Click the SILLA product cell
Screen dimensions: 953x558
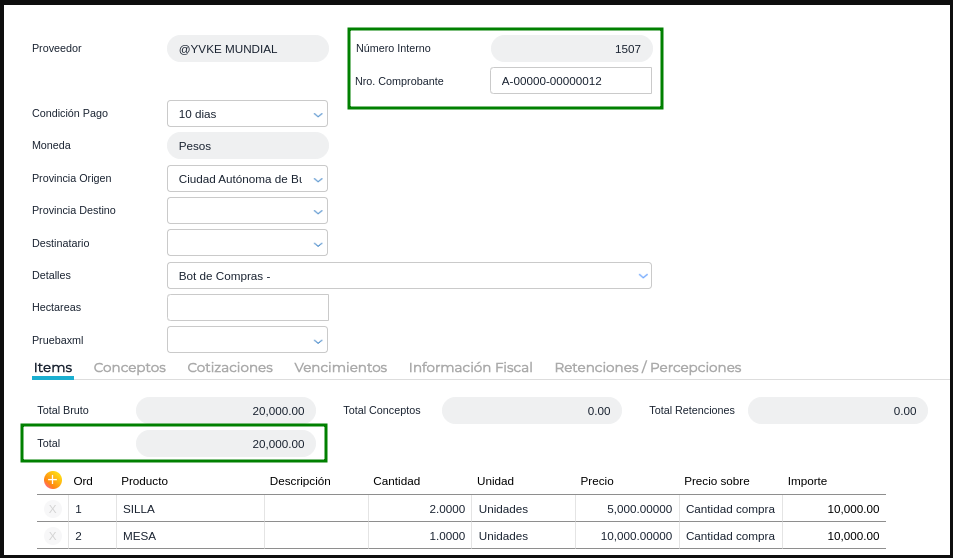coord(190,509)
